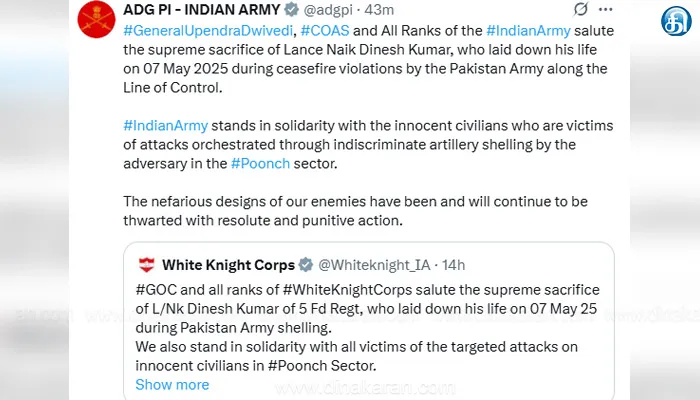Open the ADG PI Indian Army profile avatar
The height and width of the screenshot is (400, 700).
click(x=96, y=19)
